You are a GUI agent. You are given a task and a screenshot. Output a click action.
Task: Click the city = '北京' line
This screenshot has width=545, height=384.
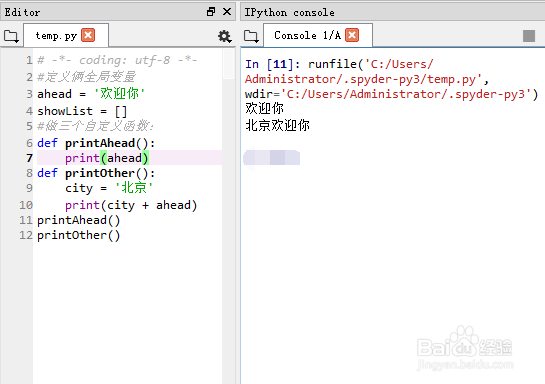click(109, 188)
